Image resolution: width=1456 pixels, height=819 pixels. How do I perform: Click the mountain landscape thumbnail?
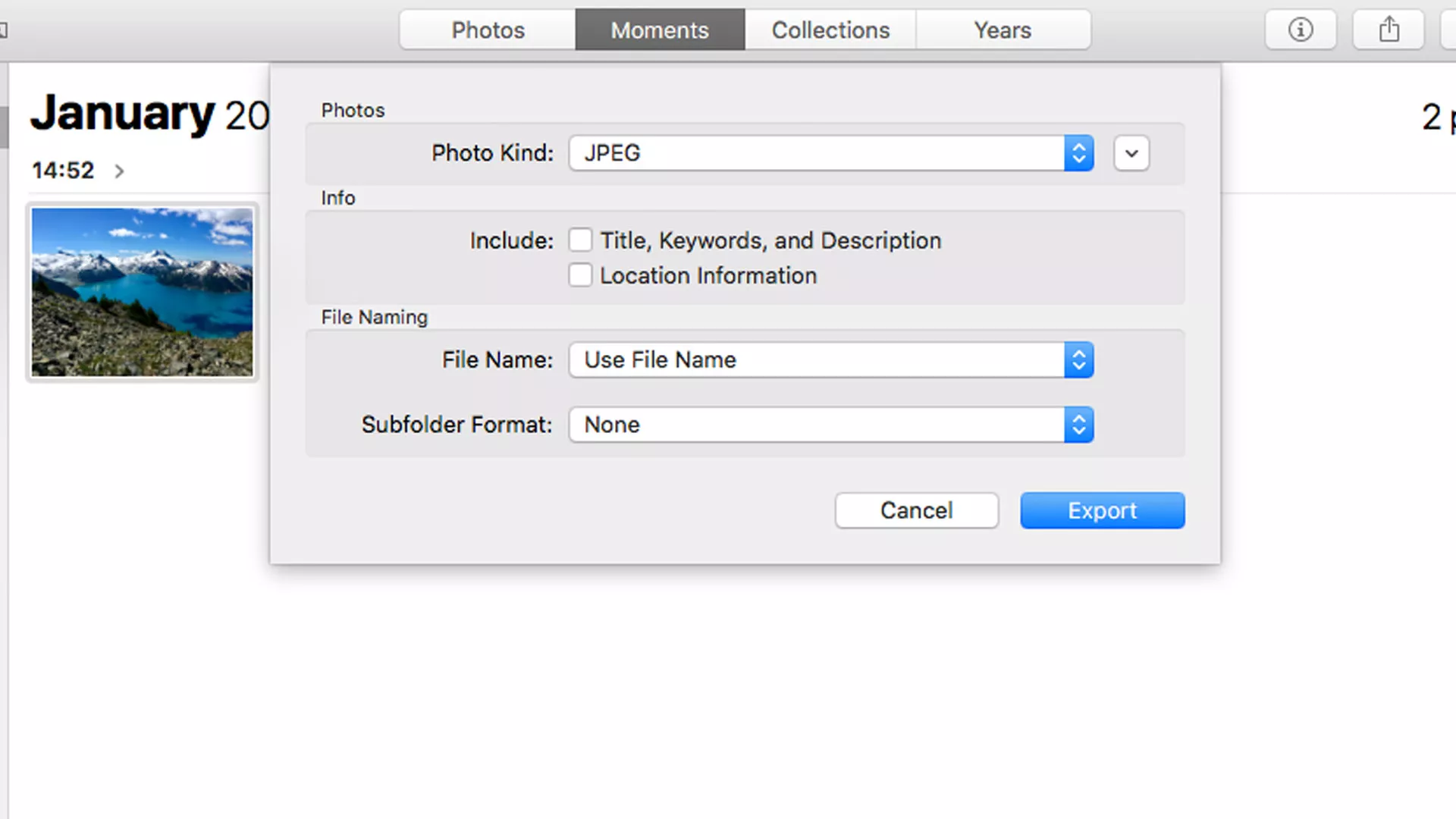coord(143,291)
